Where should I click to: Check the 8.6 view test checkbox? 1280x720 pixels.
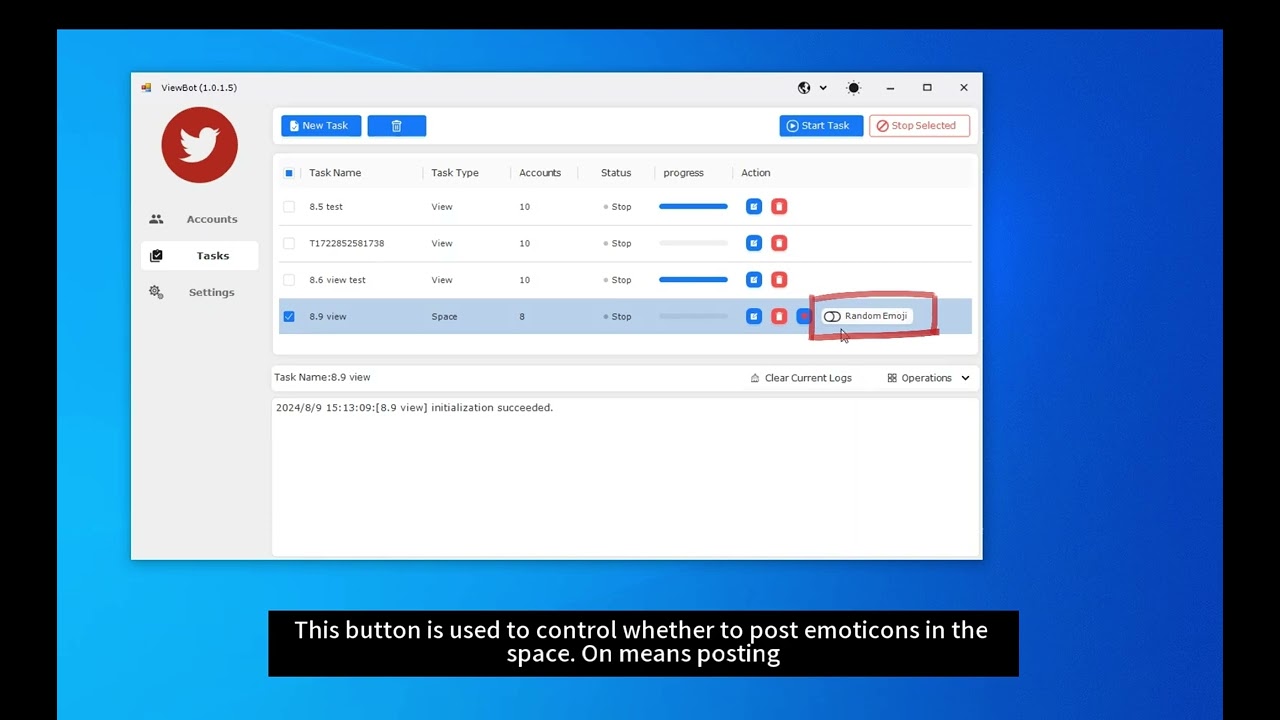289,280
